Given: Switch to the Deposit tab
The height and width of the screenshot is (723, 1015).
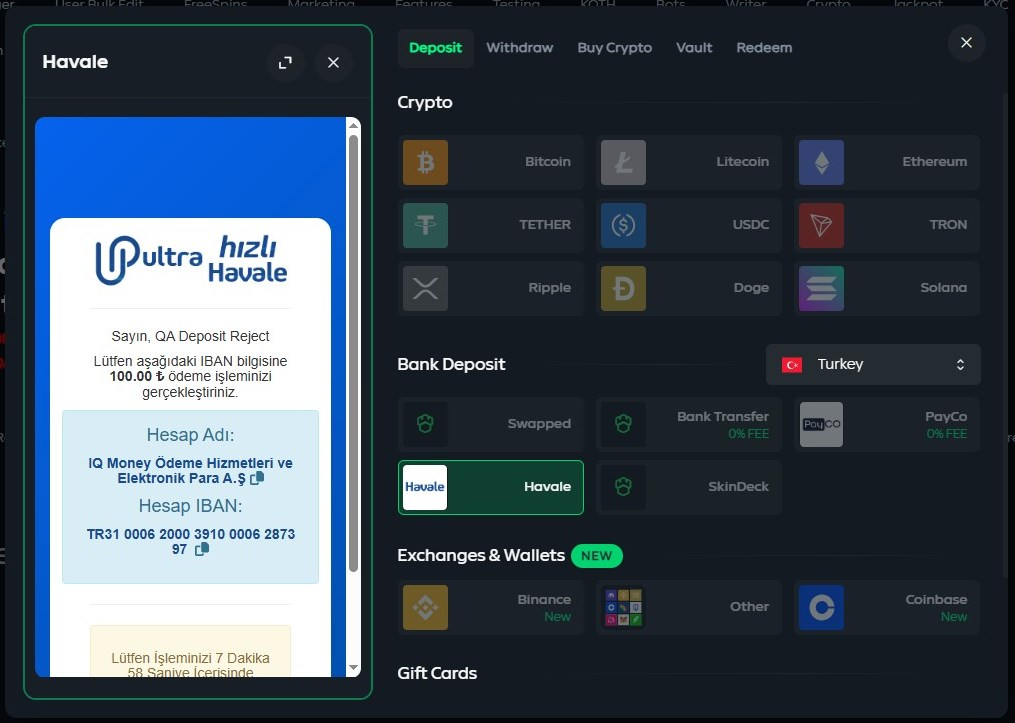Looking at the screenshot, I should click(436, 48).
